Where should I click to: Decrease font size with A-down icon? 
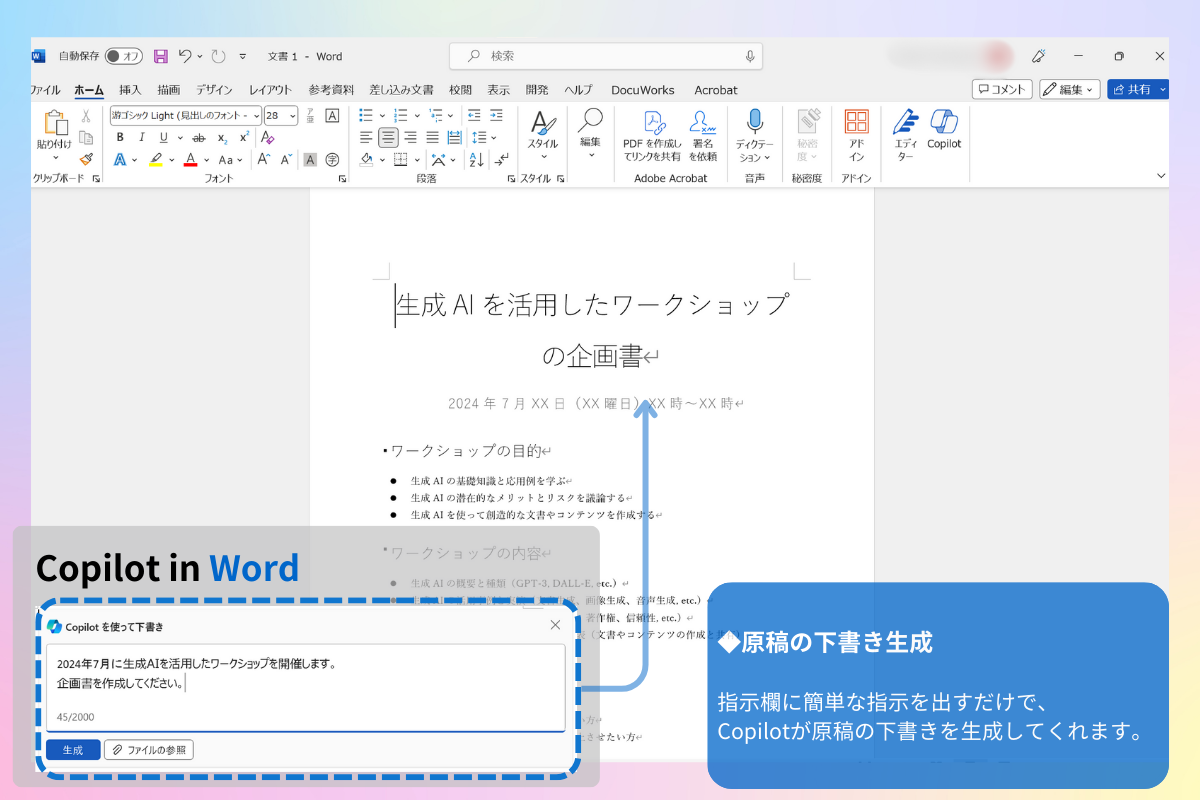(x=286, y=159)
